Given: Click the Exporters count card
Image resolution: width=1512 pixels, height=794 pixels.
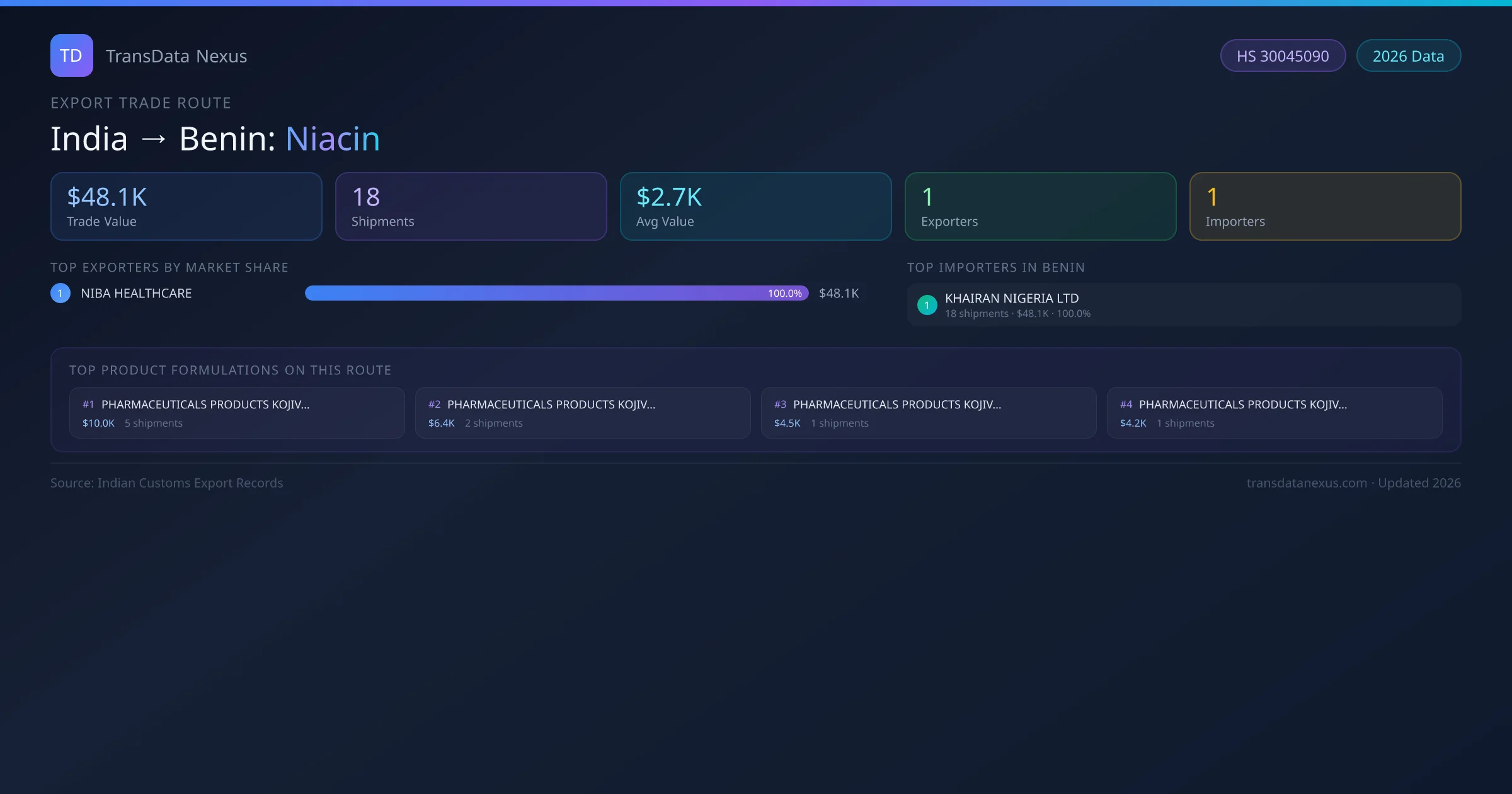Looking at the screenshot, I should tap(1040, 207).
